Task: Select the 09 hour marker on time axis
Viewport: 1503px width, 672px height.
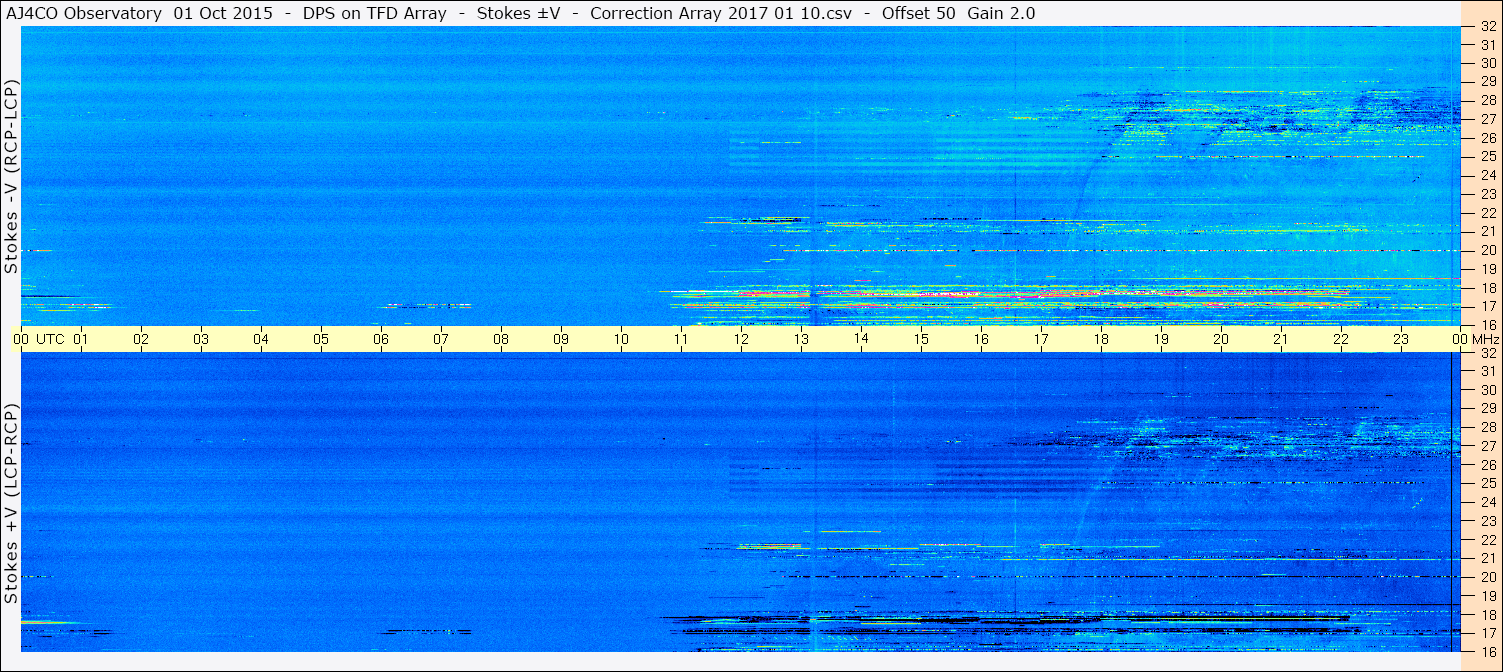Action: [x=561, y=339]
